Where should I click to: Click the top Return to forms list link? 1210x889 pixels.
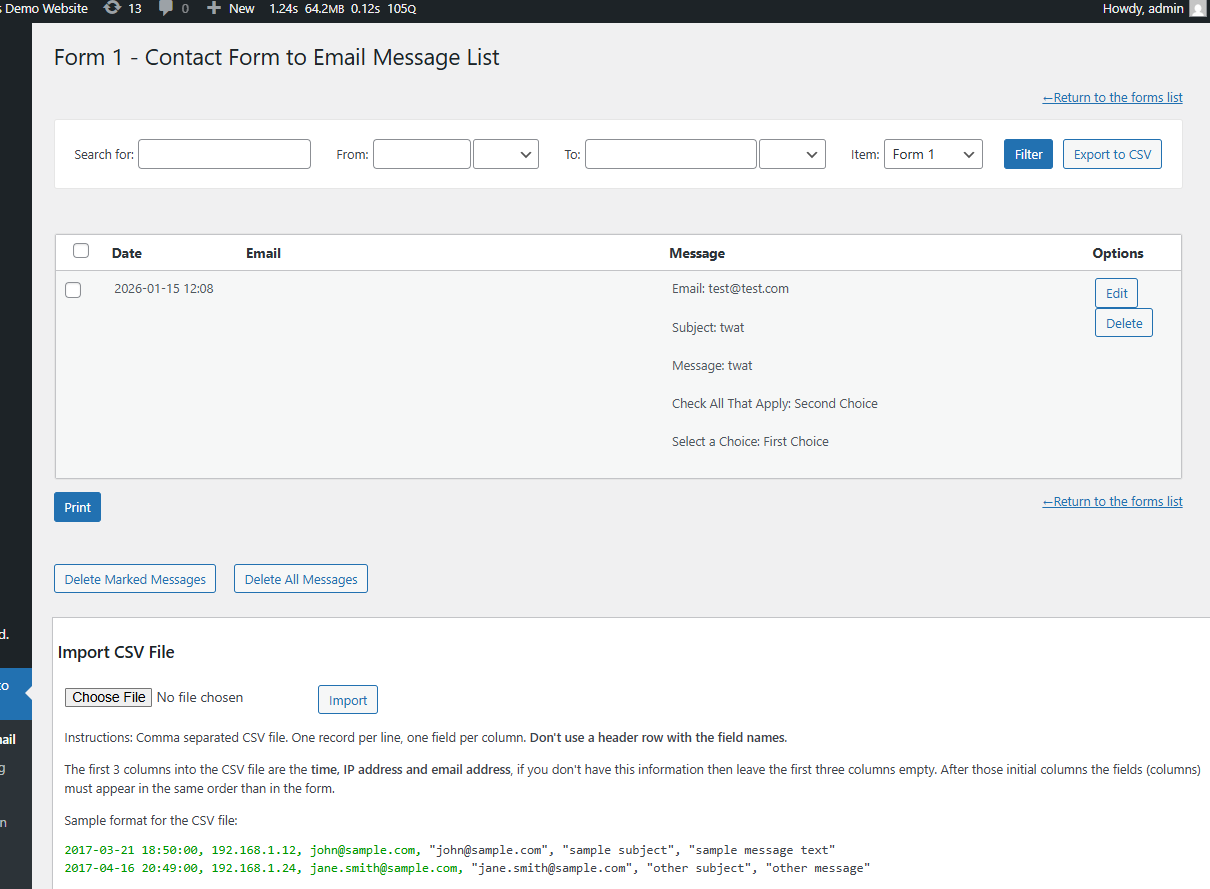(x=1112, y=98)
